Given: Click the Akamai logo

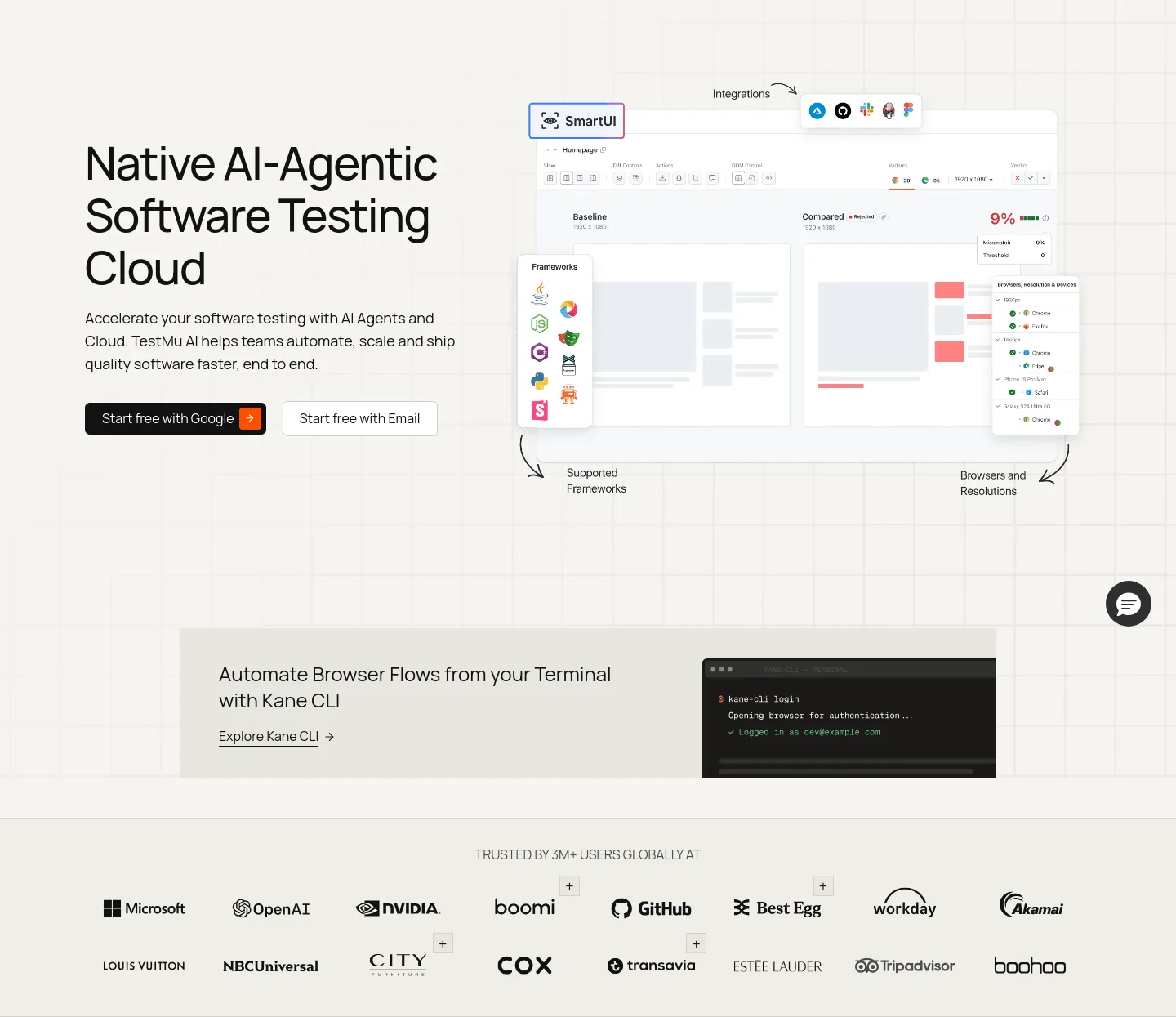Looking at the screenshot, I should tap(1031, 905).
